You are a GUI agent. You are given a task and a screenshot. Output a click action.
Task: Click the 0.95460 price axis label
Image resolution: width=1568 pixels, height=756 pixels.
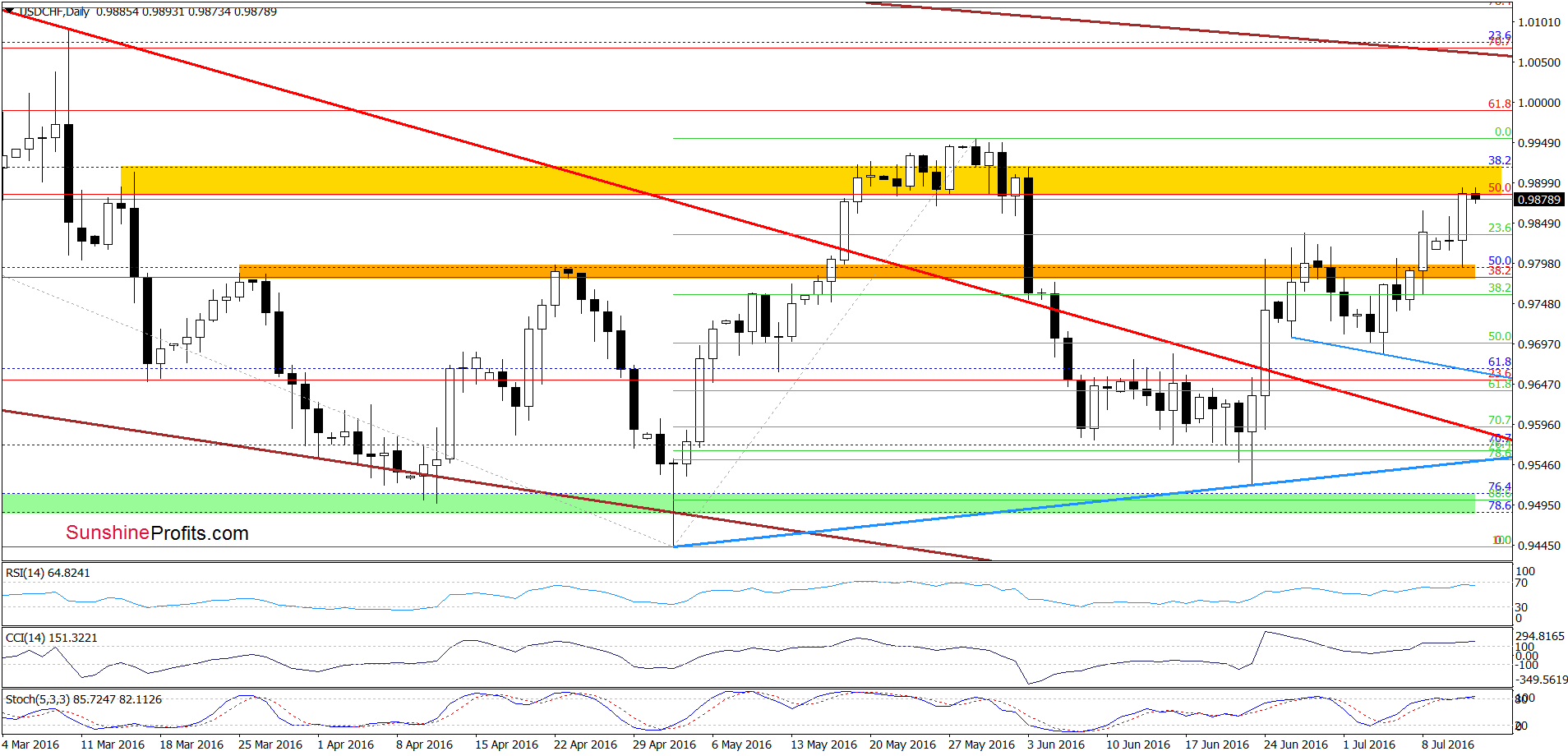pyautogui.click(x=1538, y=465)
